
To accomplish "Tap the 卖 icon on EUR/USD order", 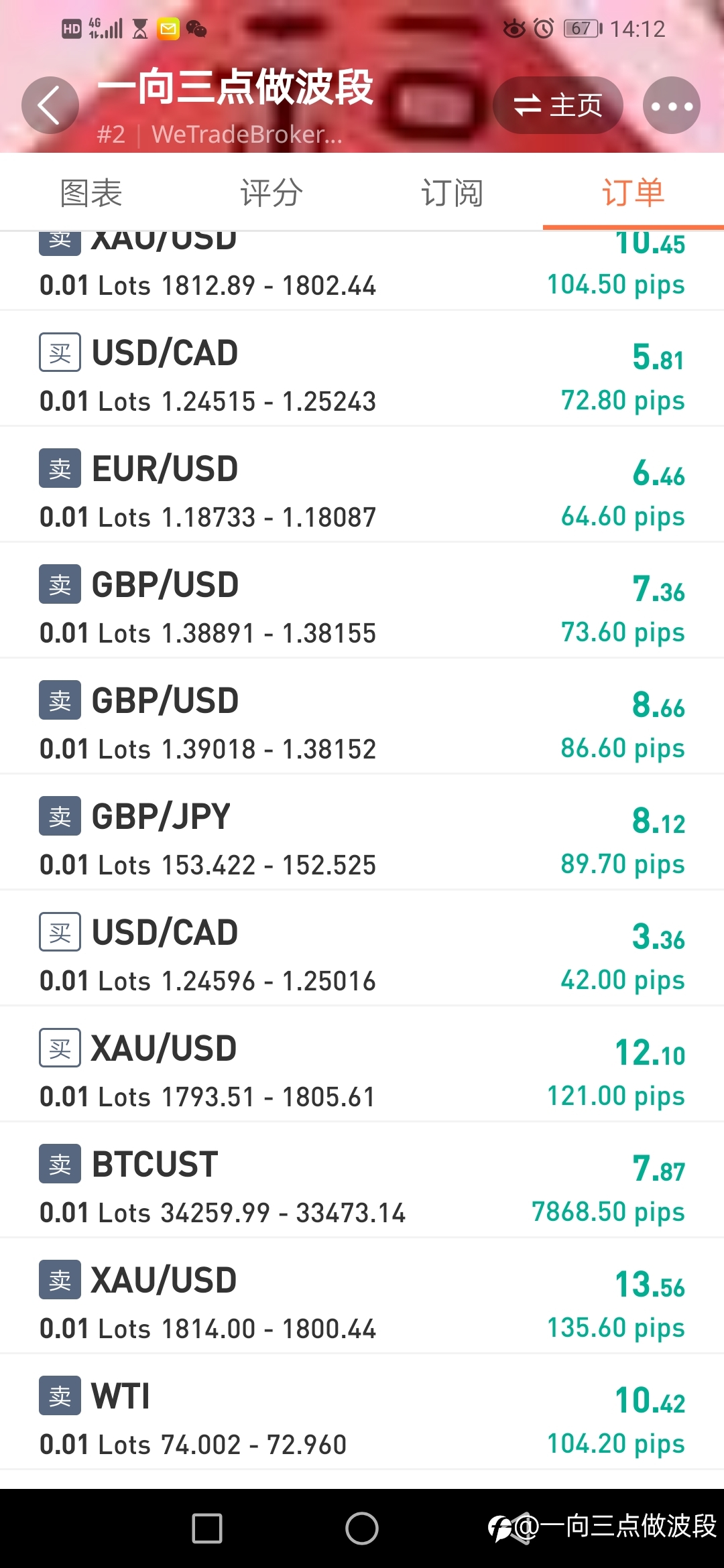I will click(x=60, y=468).
